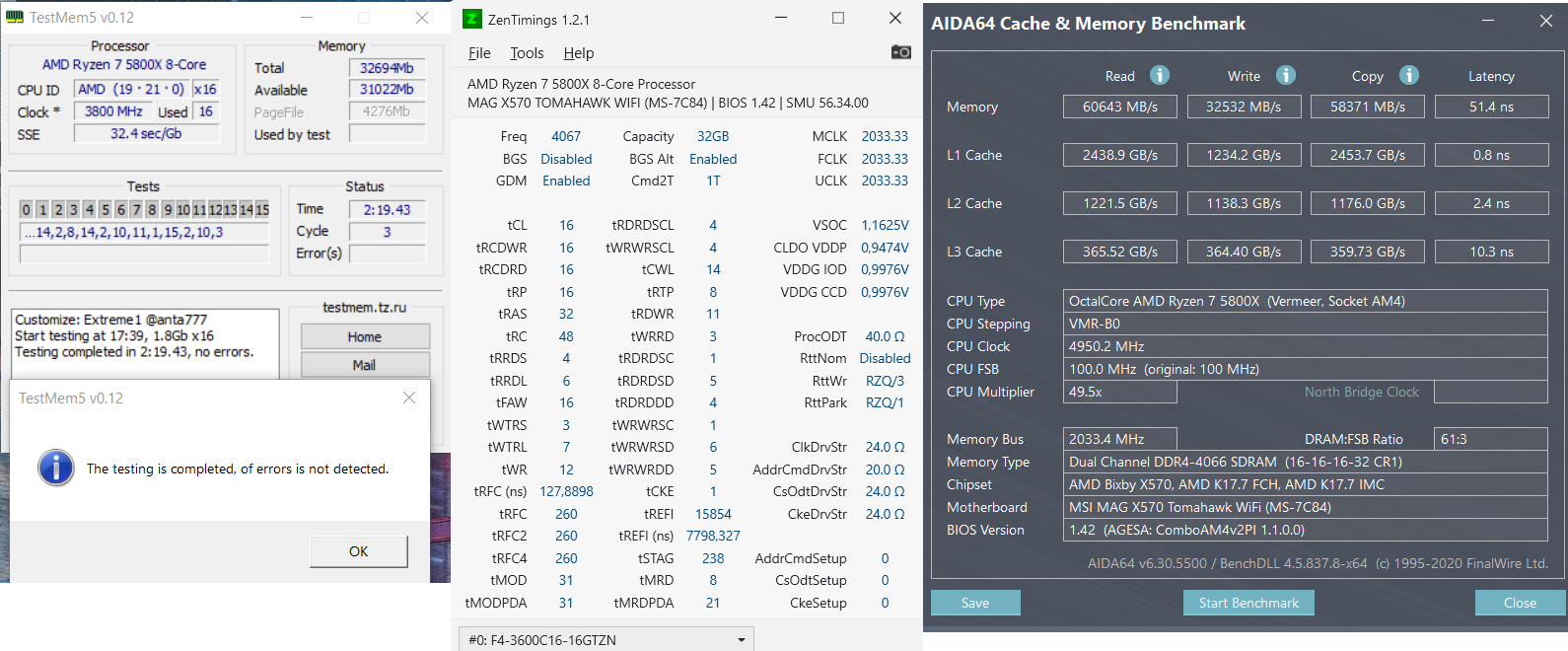Click the tREFI value 15854
Viewport: 1568px width, 651px height.
tap(713, 514)
